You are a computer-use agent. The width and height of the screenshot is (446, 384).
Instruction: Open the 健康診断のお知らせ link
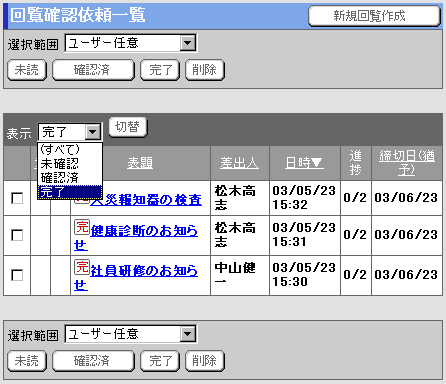[x=136, y=238]
